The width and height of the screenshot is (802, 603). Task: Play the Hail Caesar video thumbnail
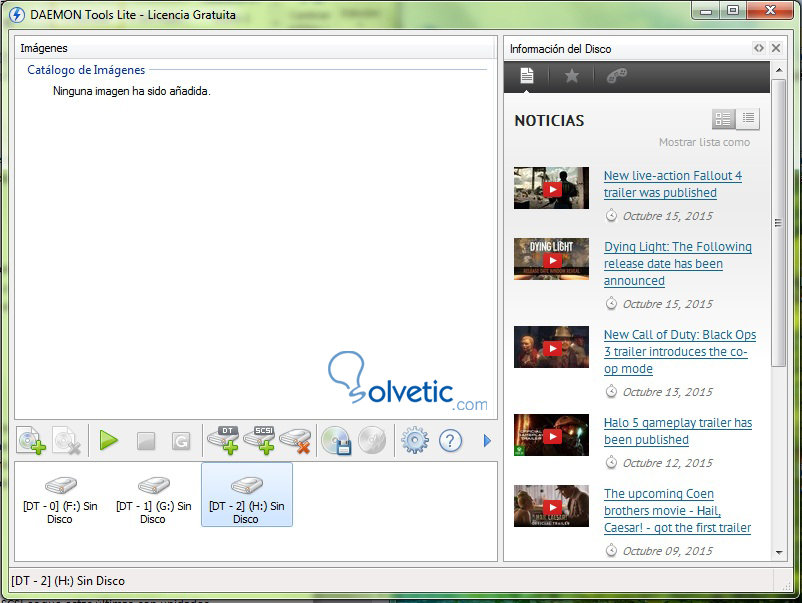[x=551, y=506]
